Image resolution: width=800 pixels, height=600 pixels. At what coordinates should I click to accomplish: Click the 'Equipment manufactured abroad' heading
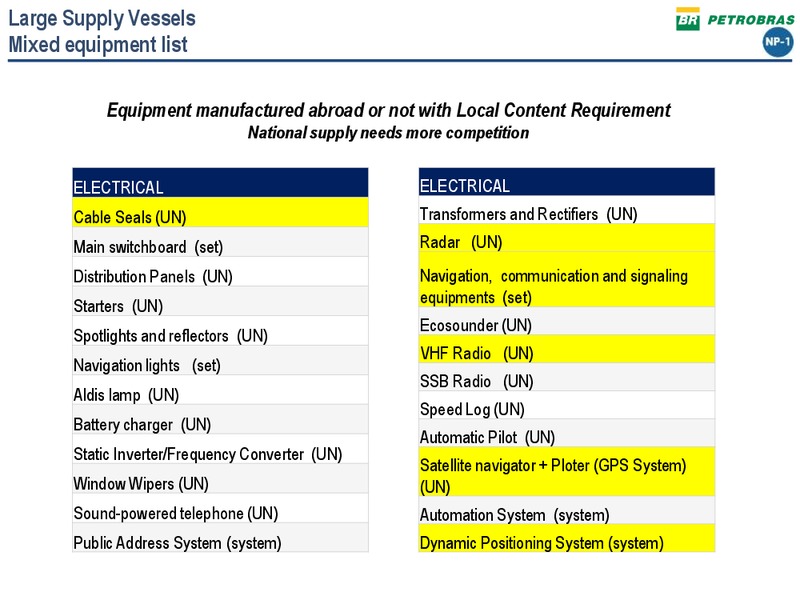coord(388,110)
